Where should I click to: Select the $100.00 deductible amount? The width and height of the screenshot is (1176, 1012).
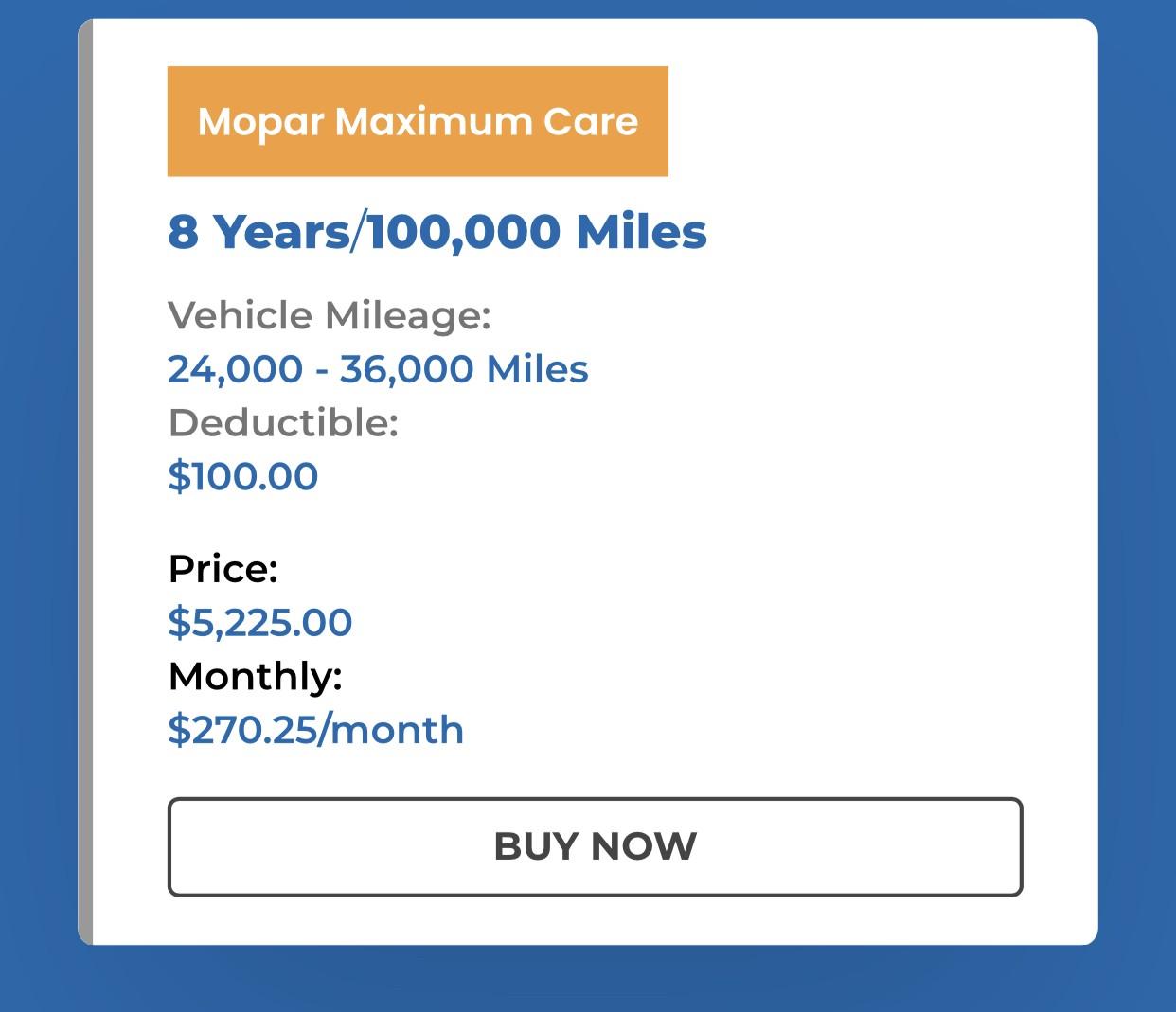coord(243,475)
